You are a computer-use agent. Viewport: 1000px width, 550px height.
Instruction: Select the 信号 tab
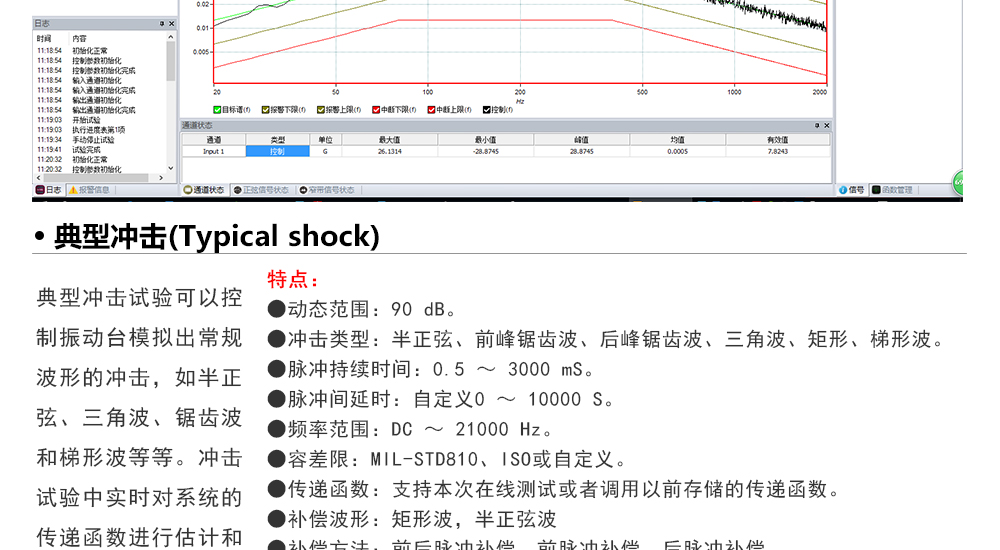point(852,190)
